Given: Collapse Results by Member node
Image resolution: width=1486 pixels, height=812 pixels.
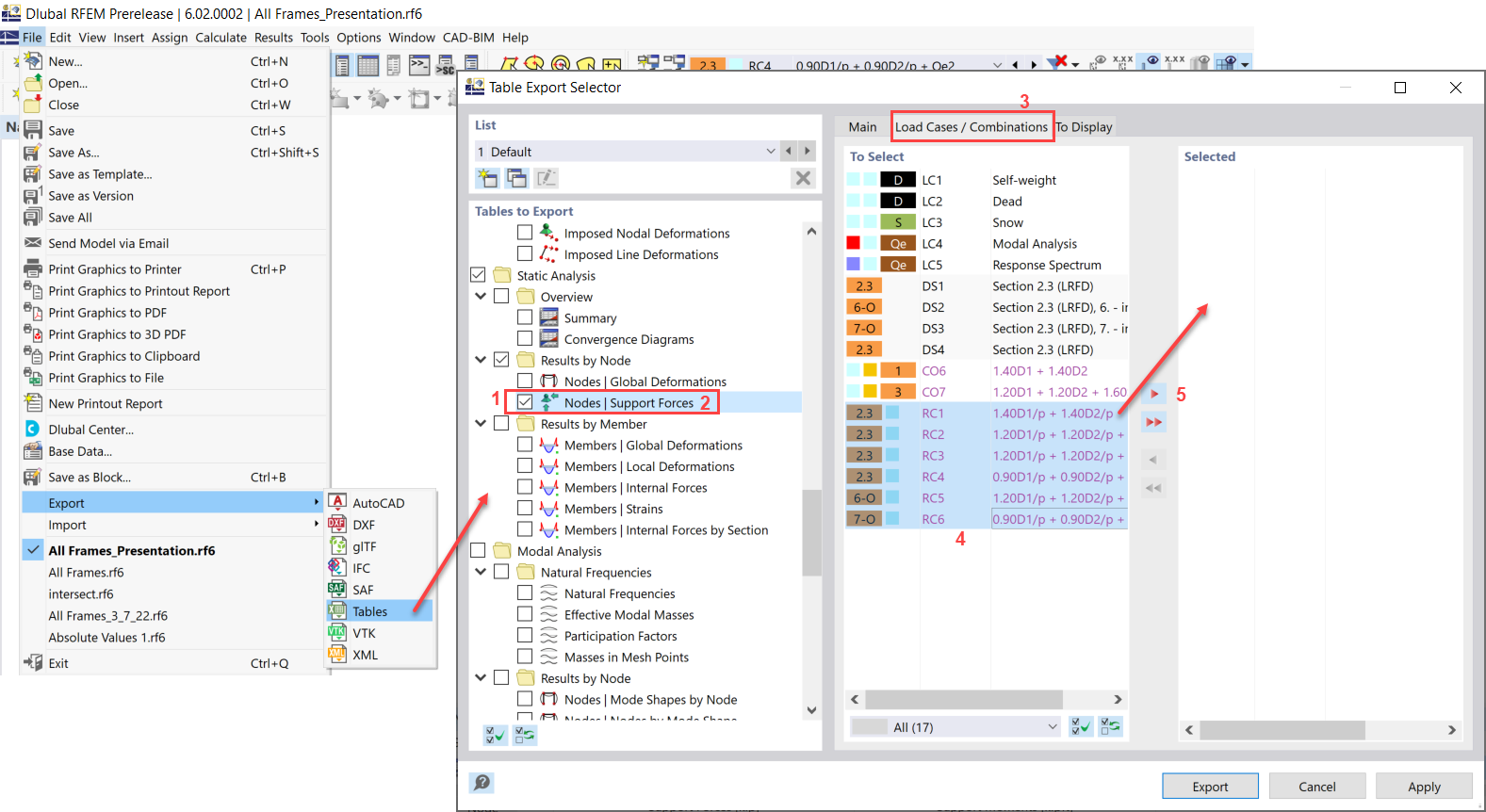Looking at the screenshot, I should coord(481,423).
